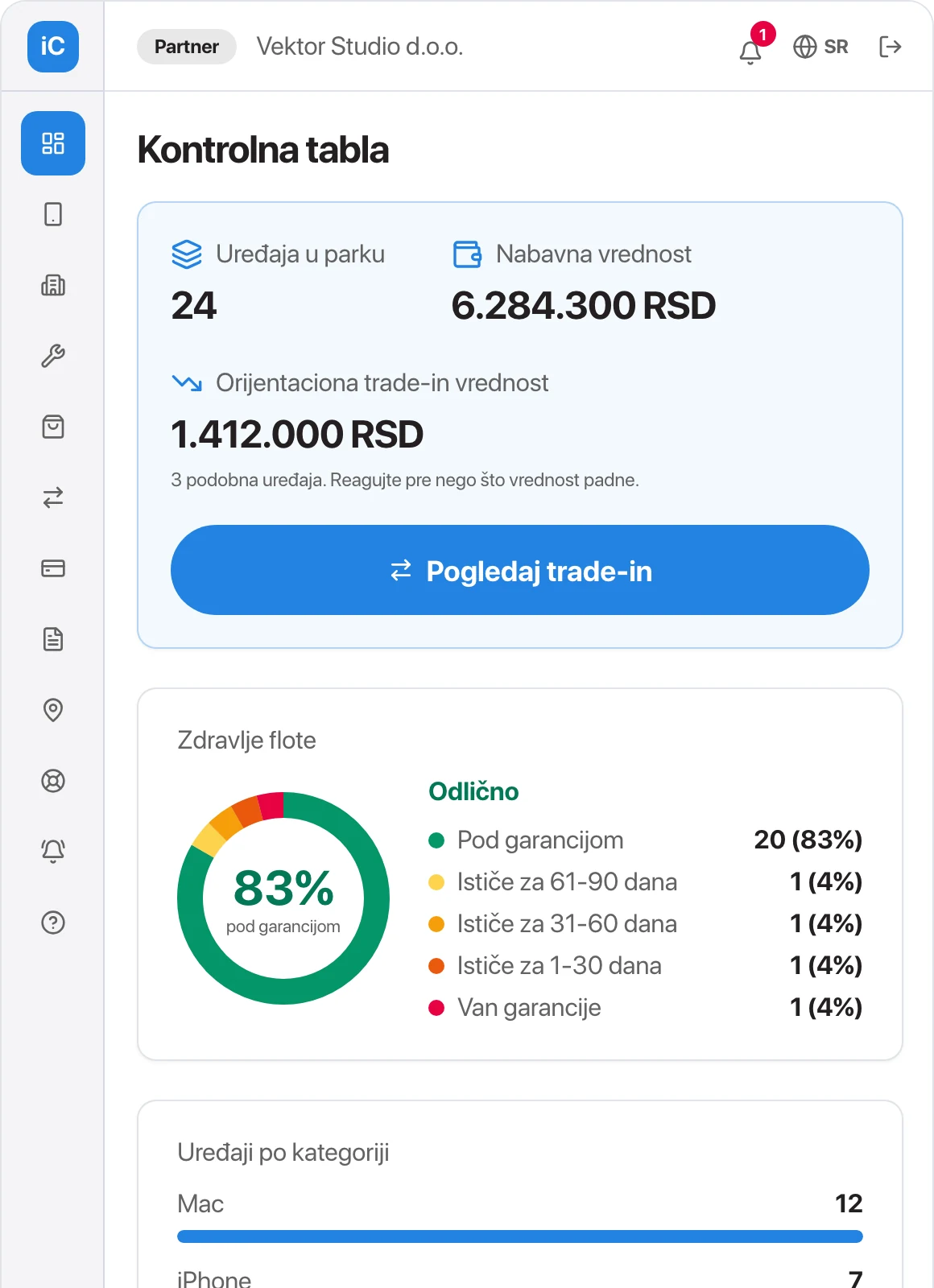The height and width of the screenshot is (1288, 934).
Task: Open the alerts ringing bell icon in sidebar
Action: pyautogui.click(x=53, y=852)
